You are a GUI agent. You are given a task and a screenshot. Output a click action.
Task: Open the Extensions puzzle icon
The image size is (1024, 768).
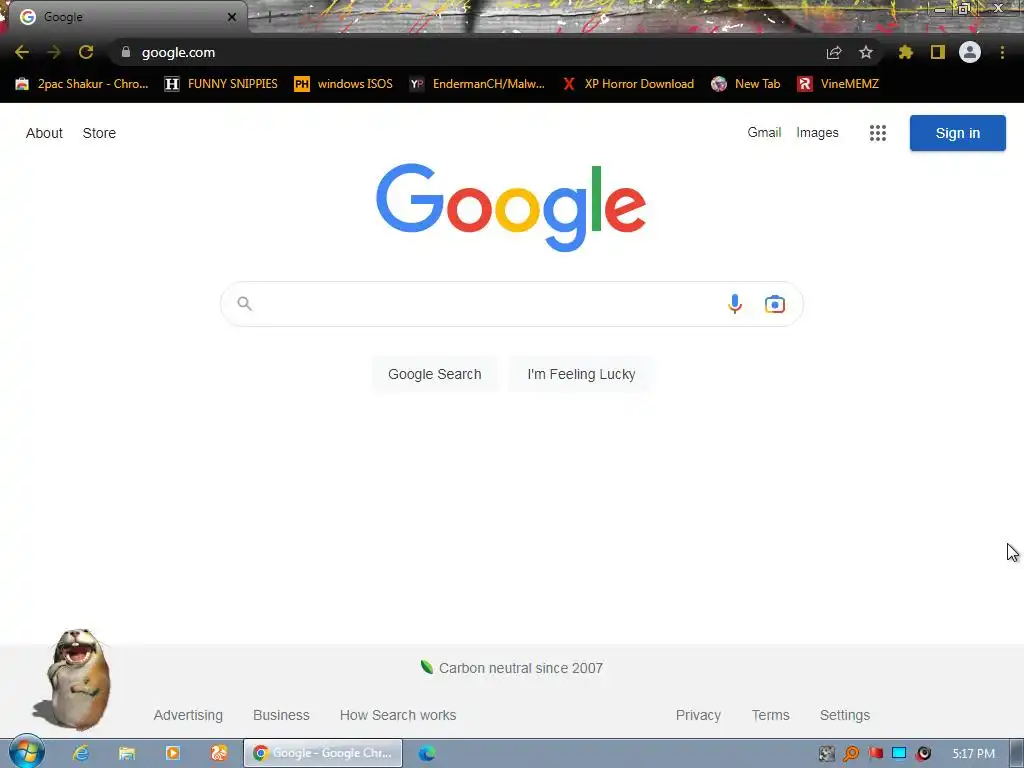click(x=906, y=52)
